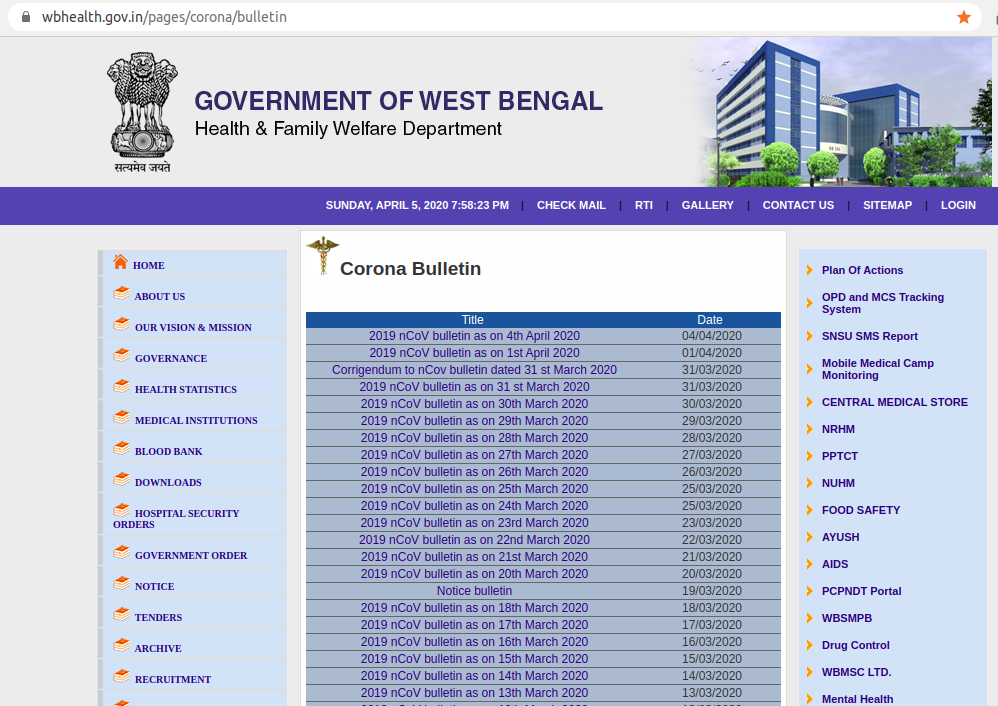Click the browser address bar URL
Viewport: 998px width, 706px height.
click(164, 17)
